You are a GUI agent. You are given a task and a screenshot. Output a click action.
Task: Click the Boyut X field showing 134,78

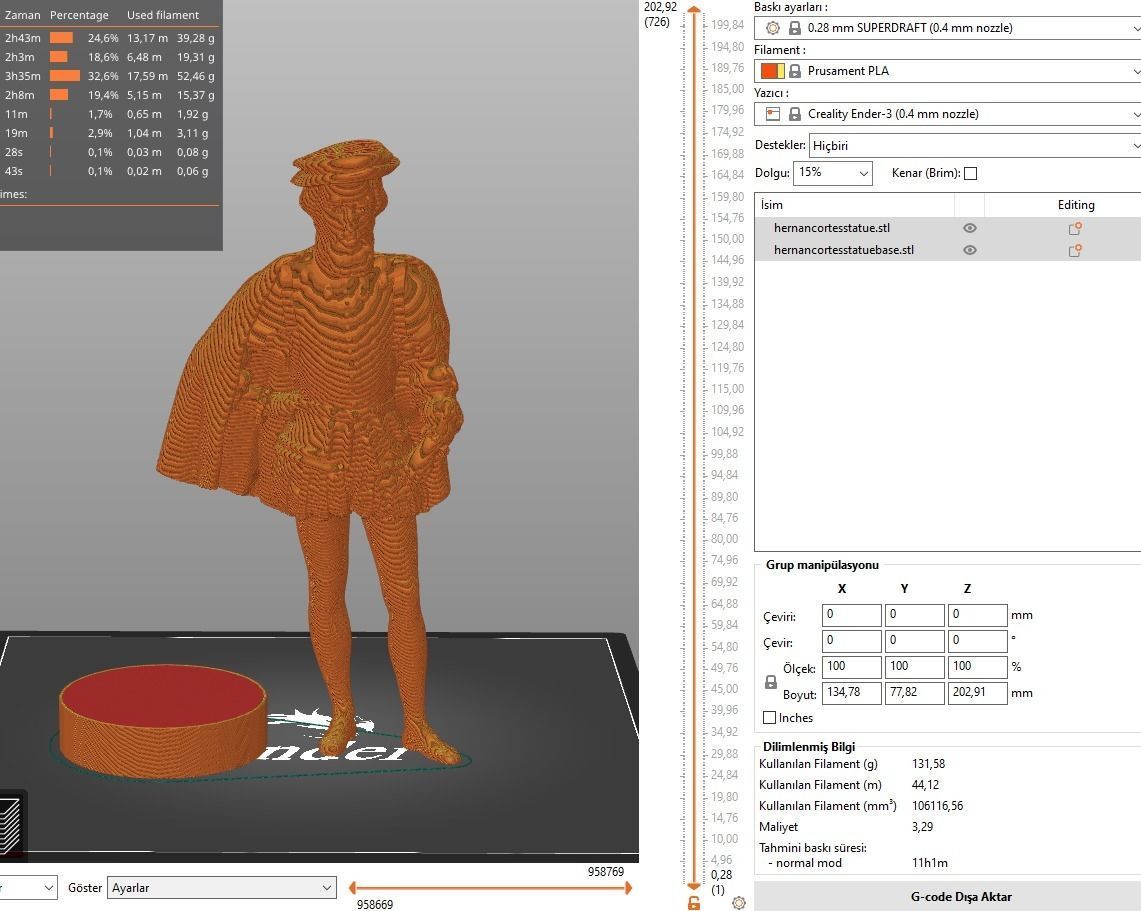pyautogui.click(x=851, y=693)
